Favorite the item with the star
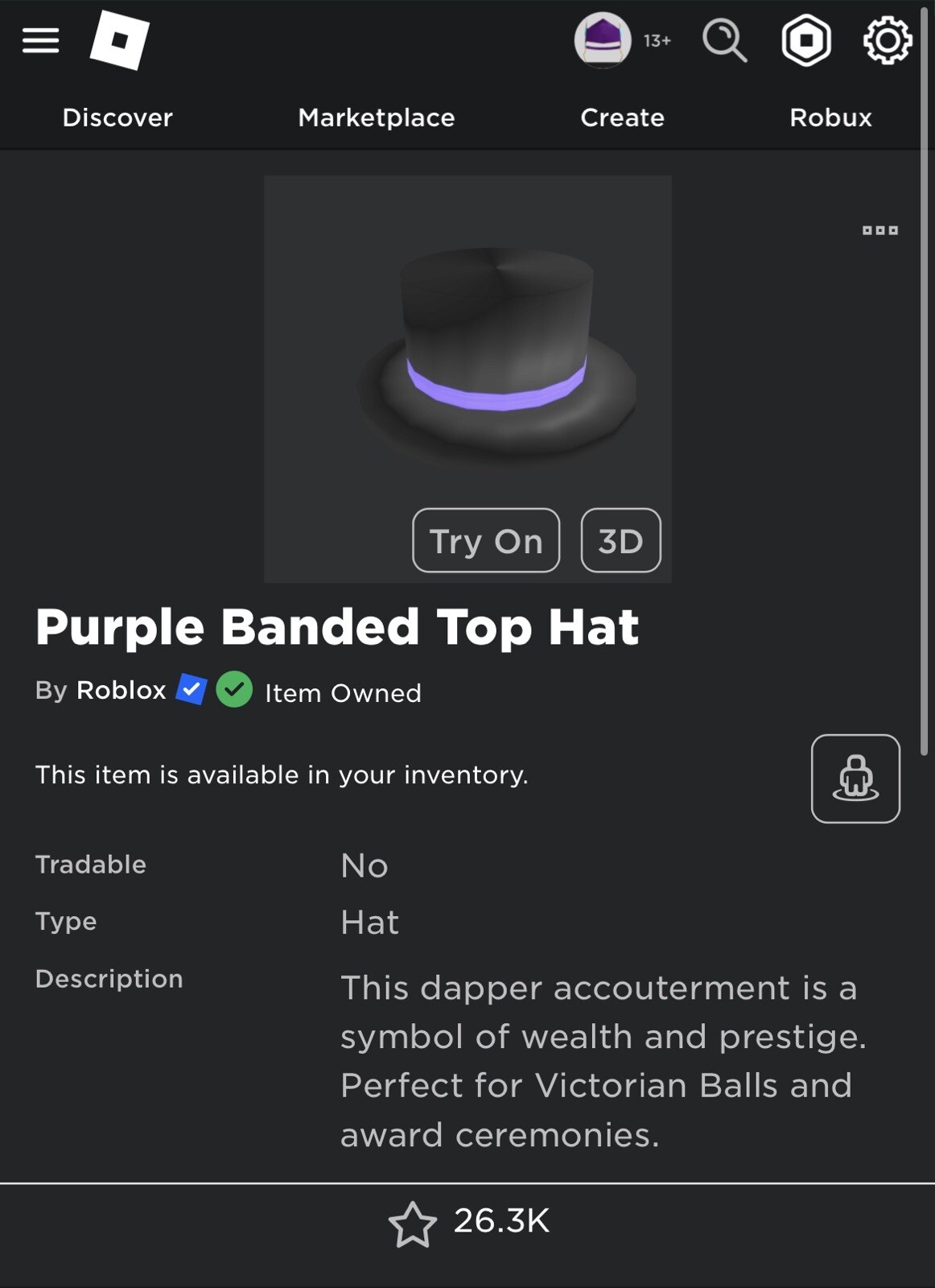 point(412,1224)
